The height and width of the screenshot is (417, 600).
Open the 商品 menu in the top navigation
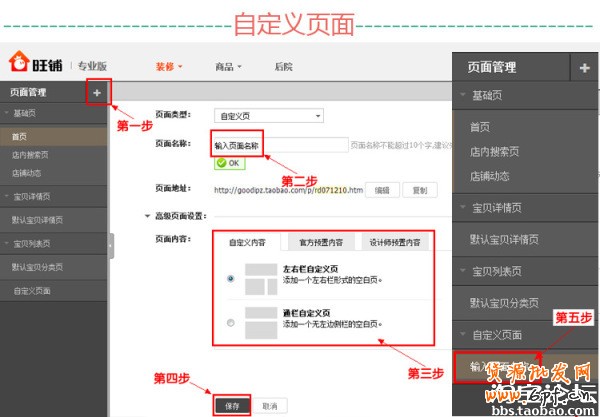228,67
